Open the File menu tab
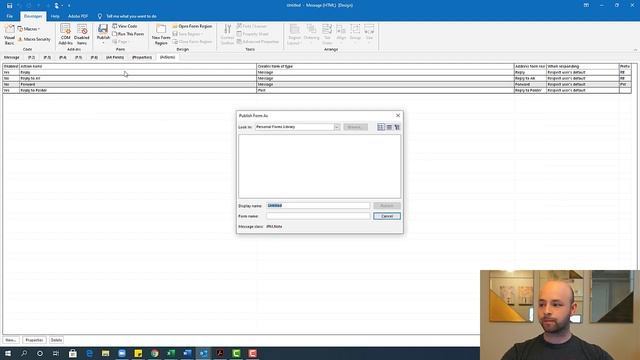This screenshot has height=360, width=640. (x=9, y=16)
